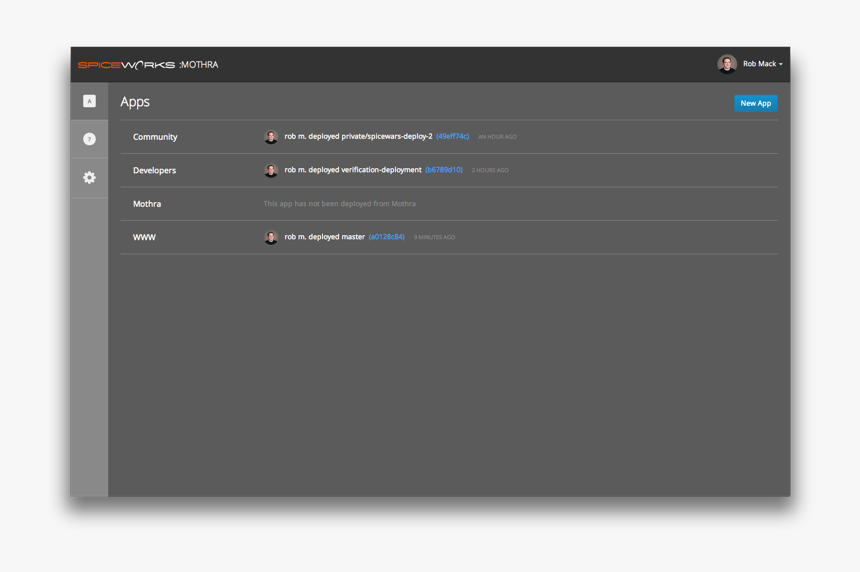Image resolution: width=860 pixels, height=572 pixels.
Task: Open the Community app
Action: coord(155,137)
